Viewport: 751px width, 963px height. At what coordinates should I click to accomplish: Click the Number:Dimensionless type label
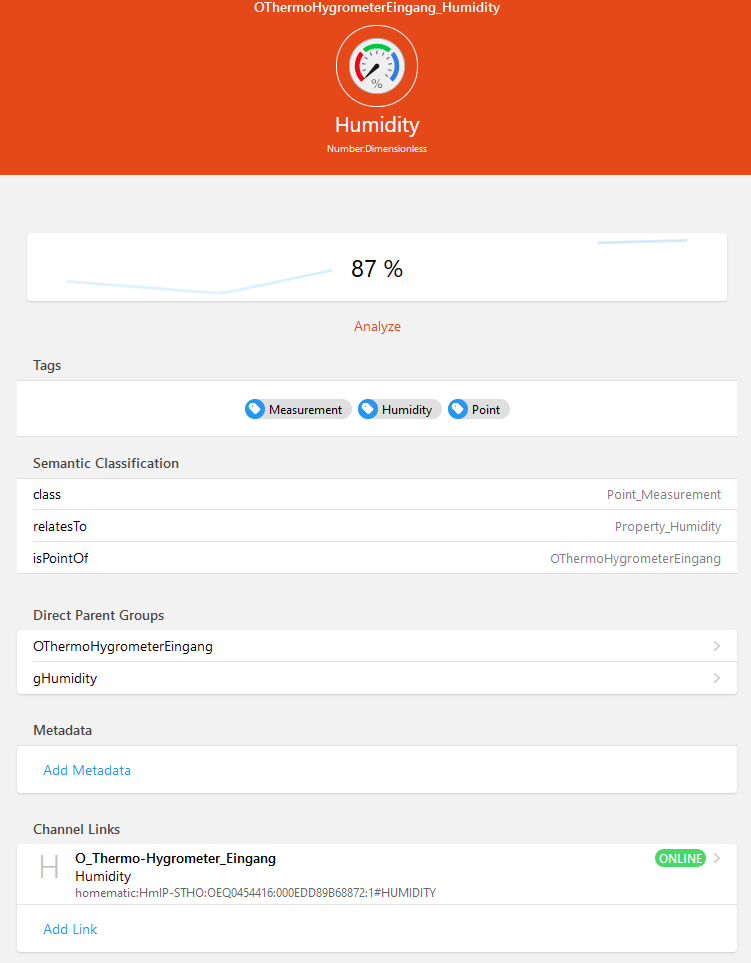pos(377,149)
